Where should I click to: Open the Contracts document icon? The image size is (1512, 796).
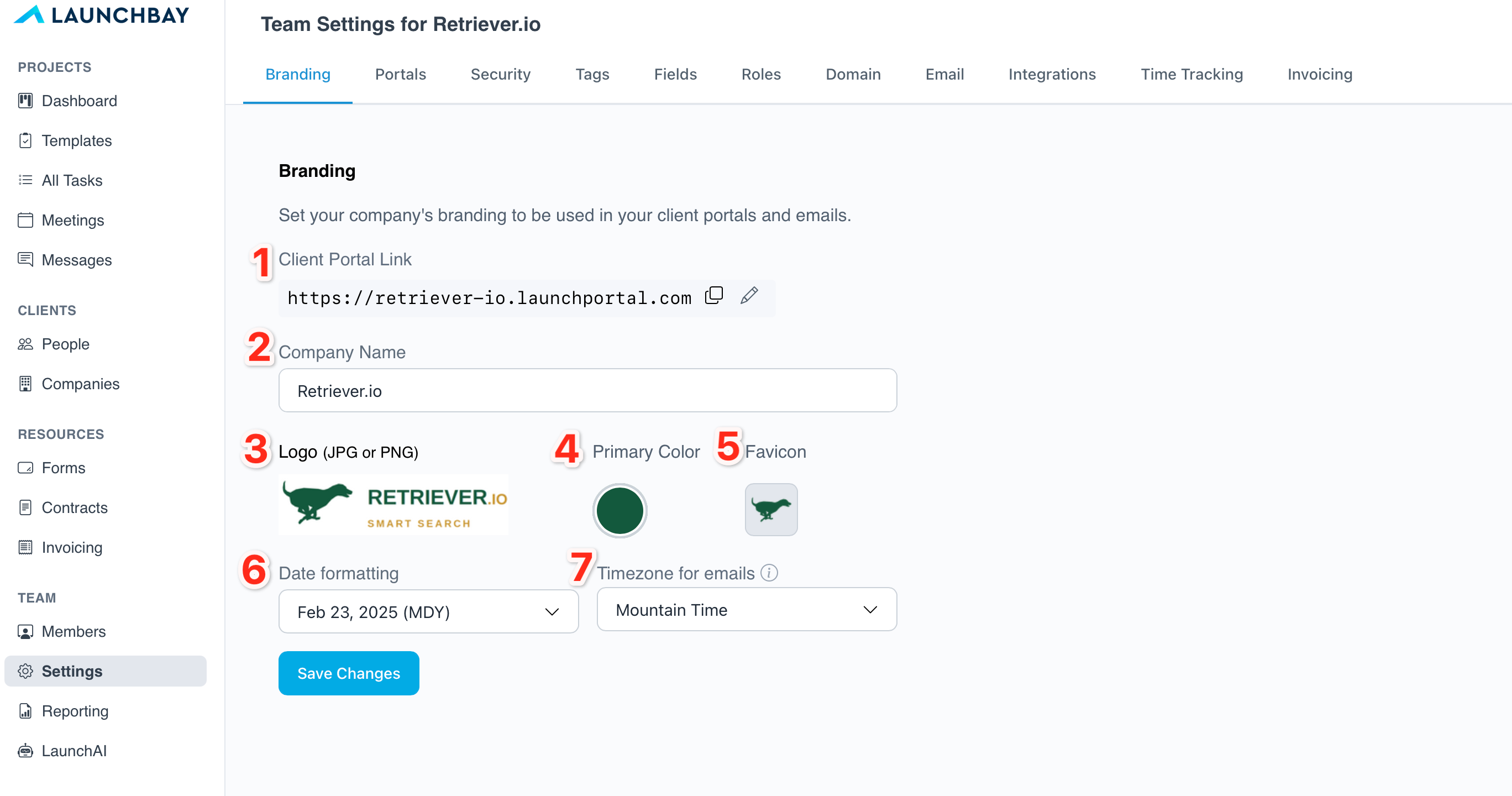25,507
